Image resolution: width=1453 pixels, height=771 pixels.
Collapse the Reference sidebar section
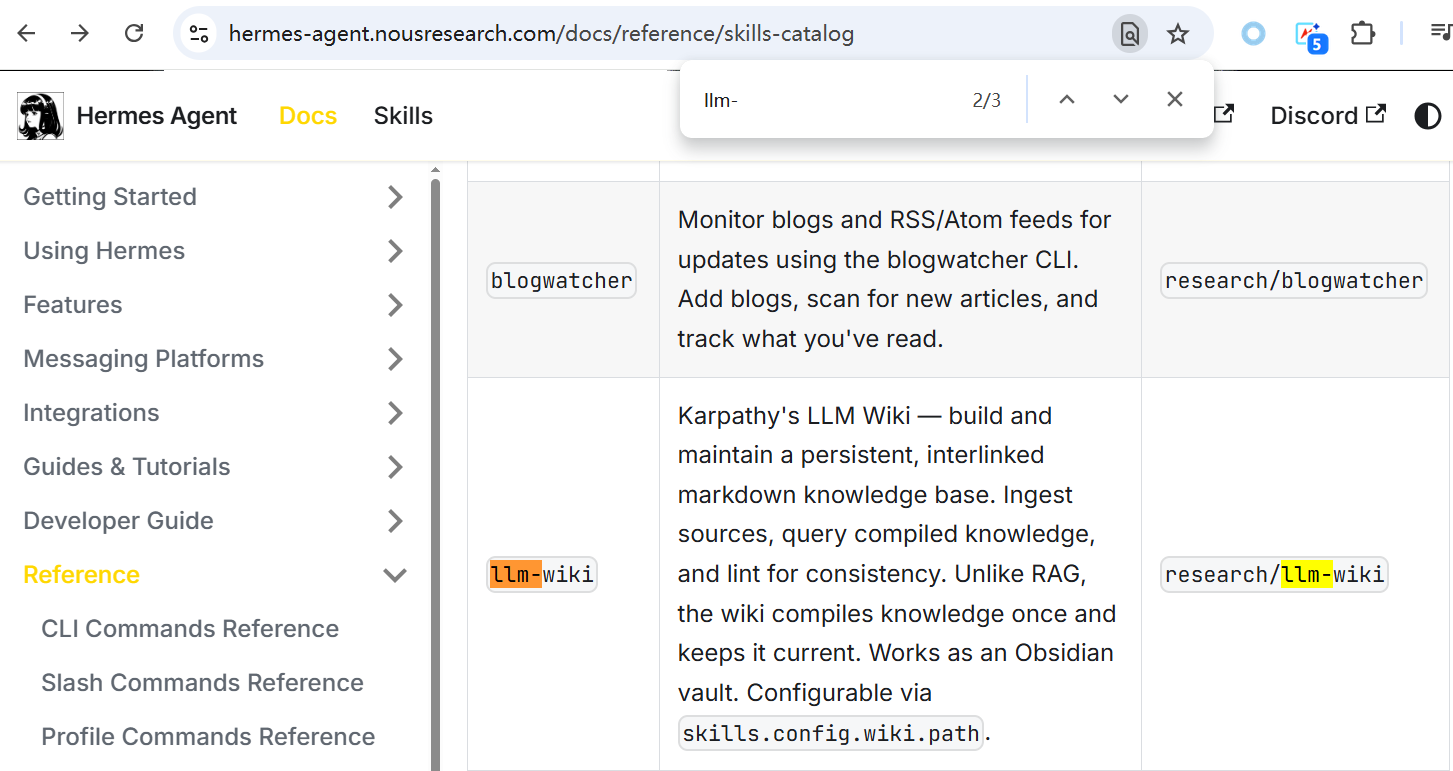(395, 575)
